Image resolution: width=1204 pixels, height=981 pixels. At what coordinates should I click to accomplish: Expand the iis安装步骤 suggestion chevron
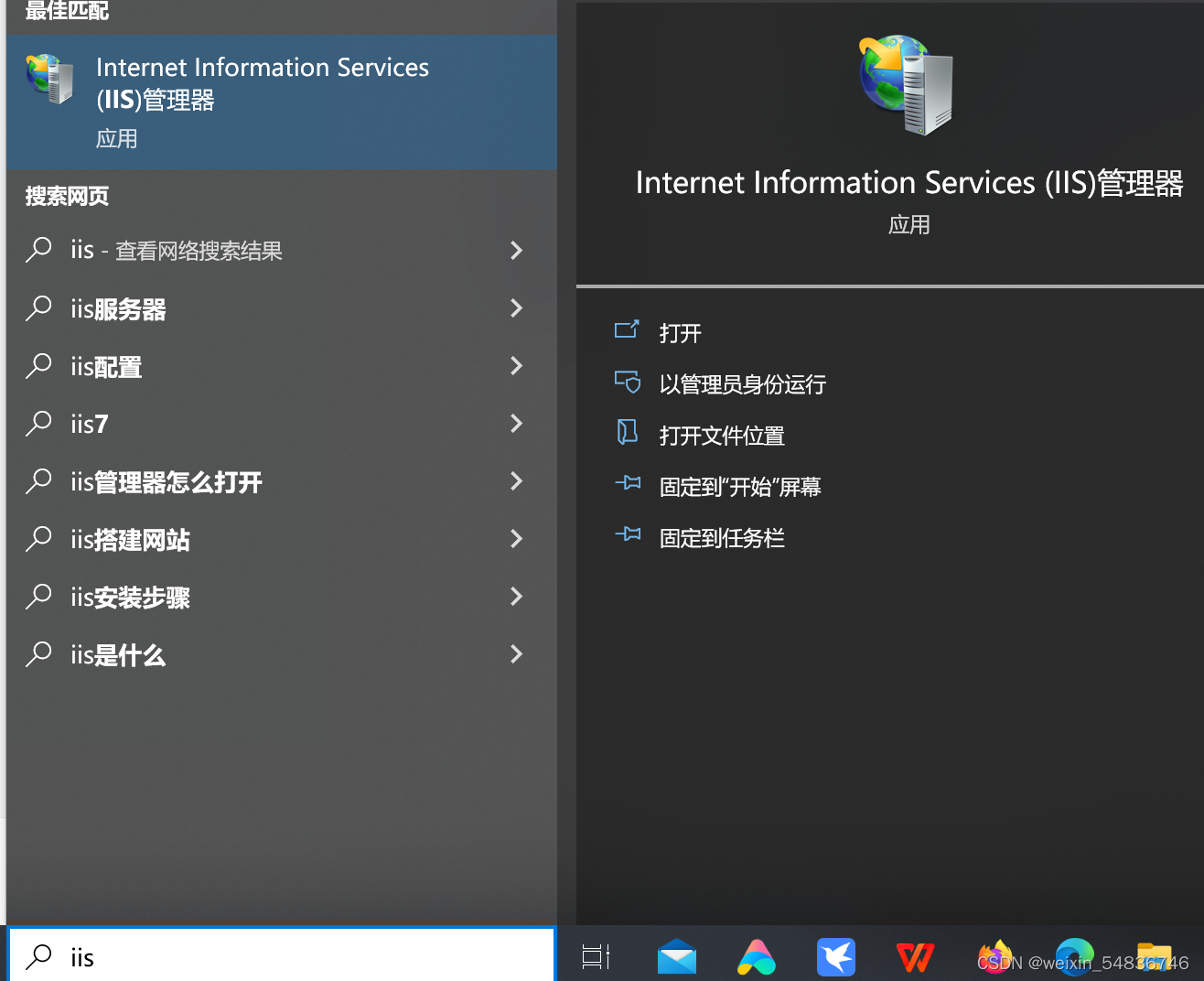[x=516, y=597]
